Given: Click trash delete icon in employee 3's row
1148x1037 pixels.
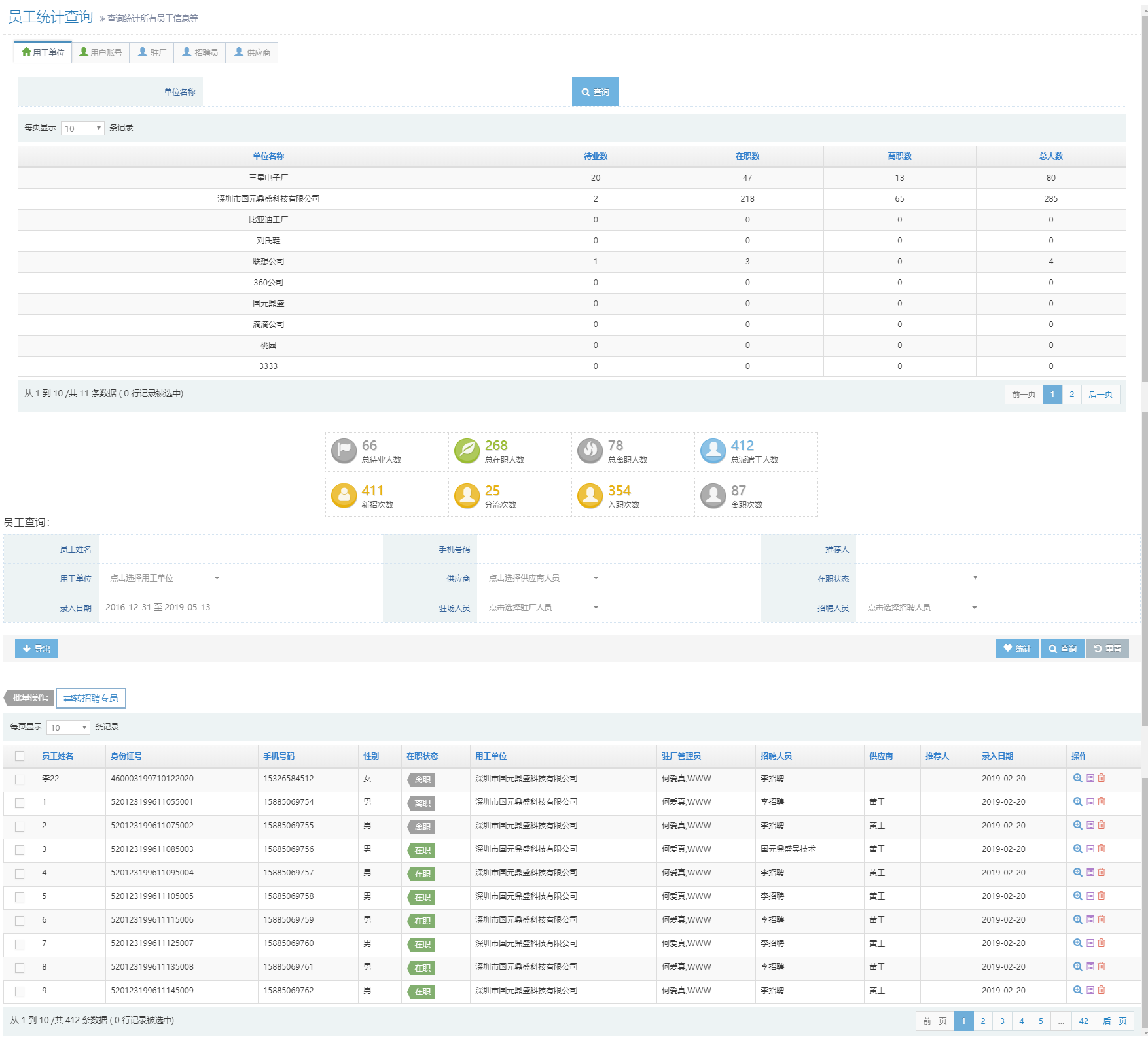Looking at the screenshot, I should (x=1102, y=849).
